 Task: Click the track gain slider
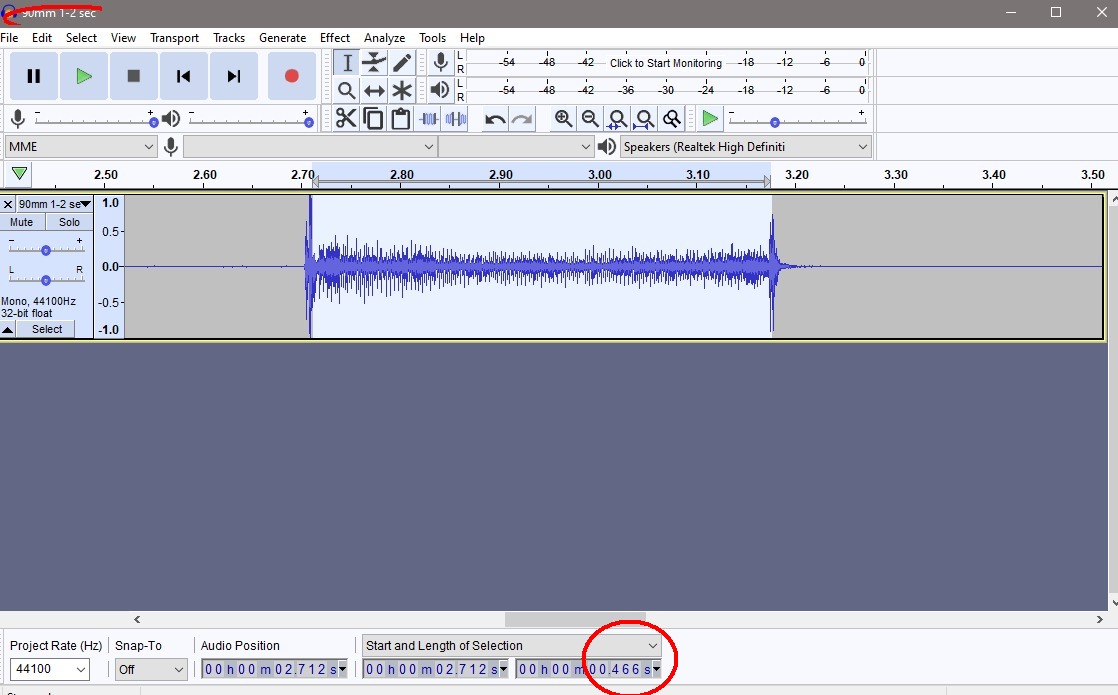pos(46,249)
